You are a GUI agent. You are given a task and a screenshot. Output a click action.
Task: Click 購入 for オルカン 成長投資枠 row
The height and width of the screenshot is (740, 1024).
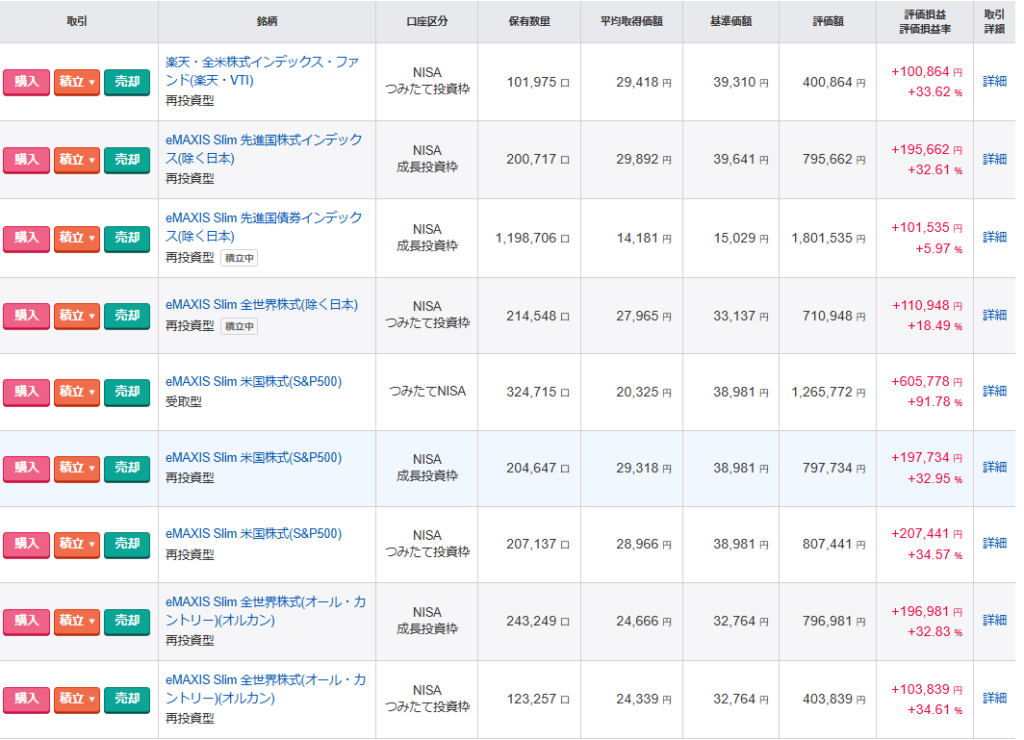pos(26,621)
